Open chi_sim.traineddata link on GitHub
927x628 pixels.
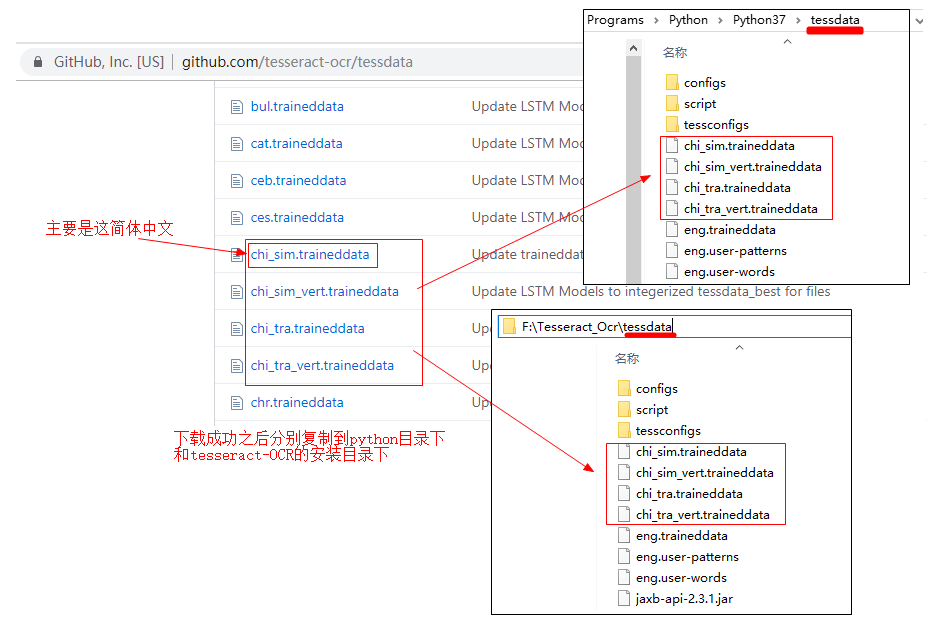click(x=310, y=254)
